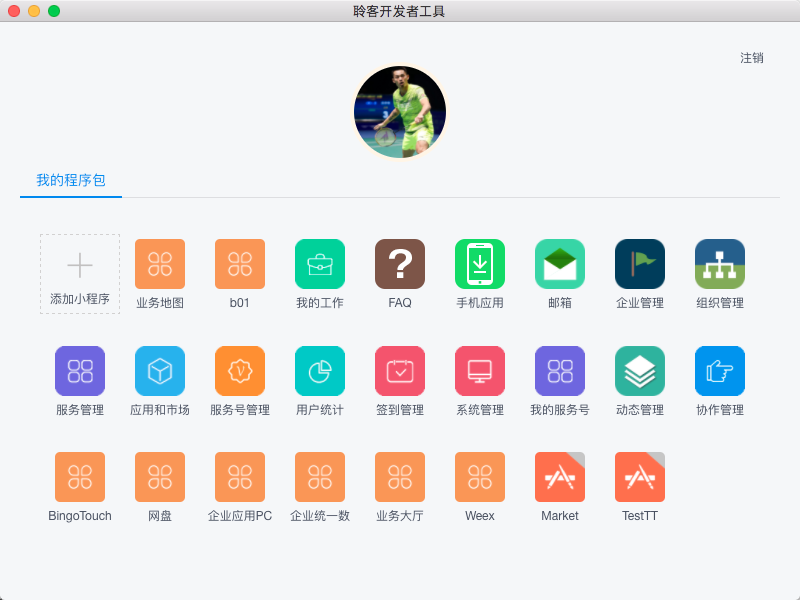The image size is (800, 600).
Task: Launch the Weex application icon
Action: (x=479, y=477)
